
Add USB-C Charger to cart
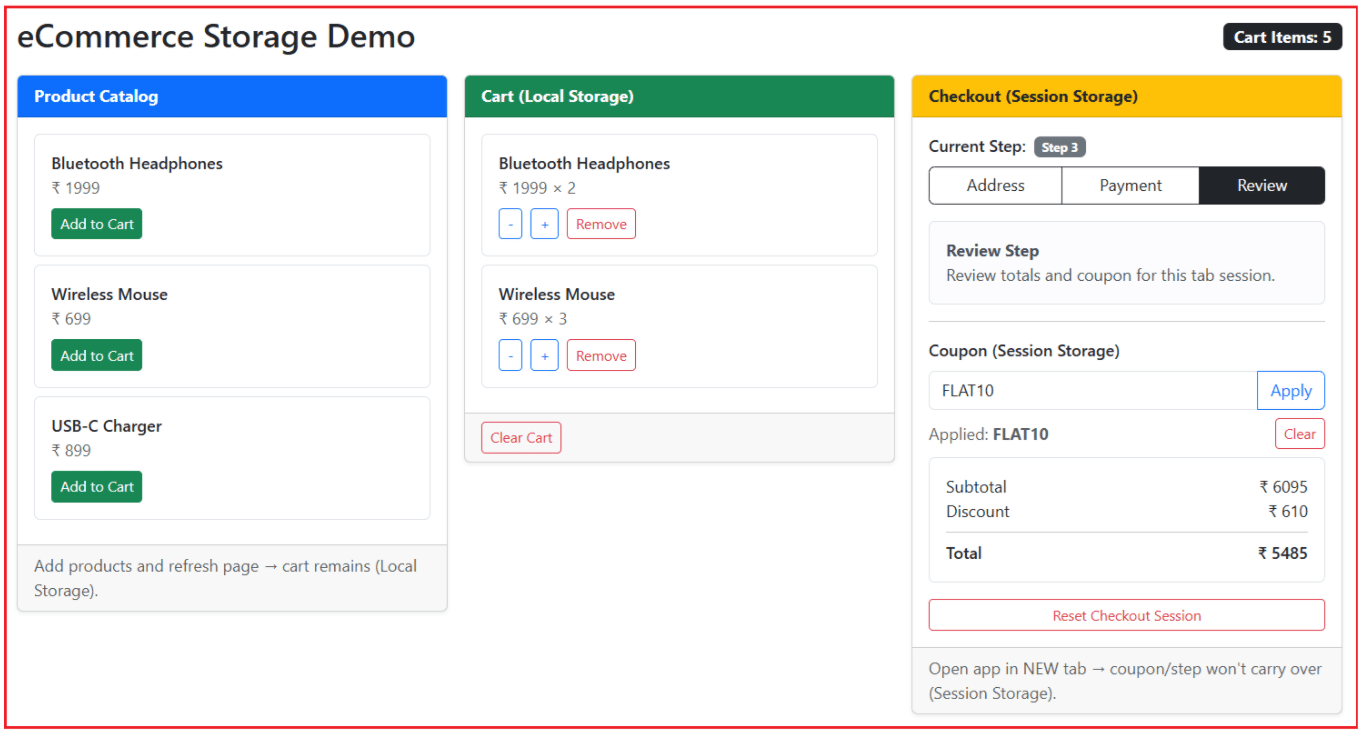click(97, 487)
